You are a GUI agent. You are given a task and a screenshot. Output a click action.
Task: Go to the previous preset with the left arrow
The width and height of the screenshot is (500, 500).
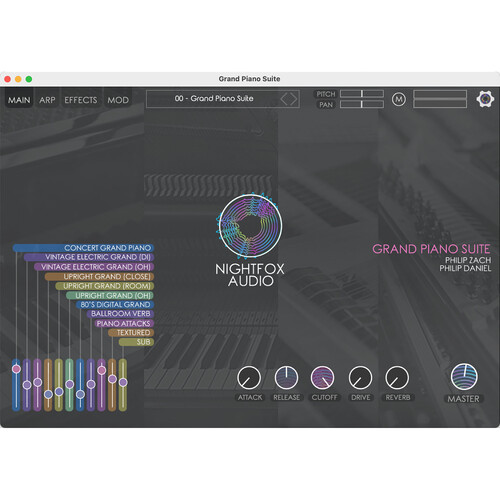(x=284, y=99)
